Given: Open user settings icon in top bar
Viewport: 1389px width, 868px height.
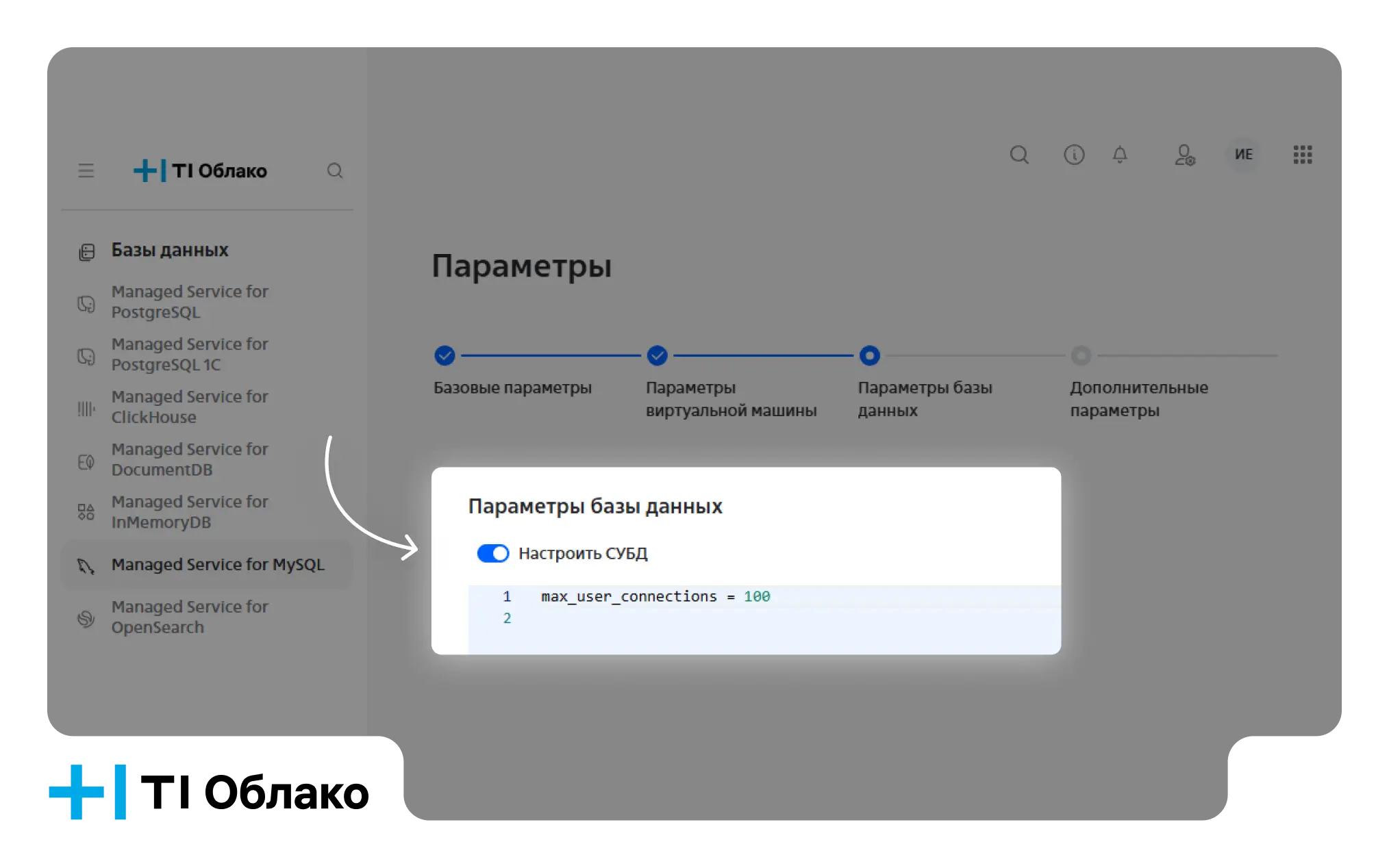Looking at the screenshot, I should tap(1185, 155).
